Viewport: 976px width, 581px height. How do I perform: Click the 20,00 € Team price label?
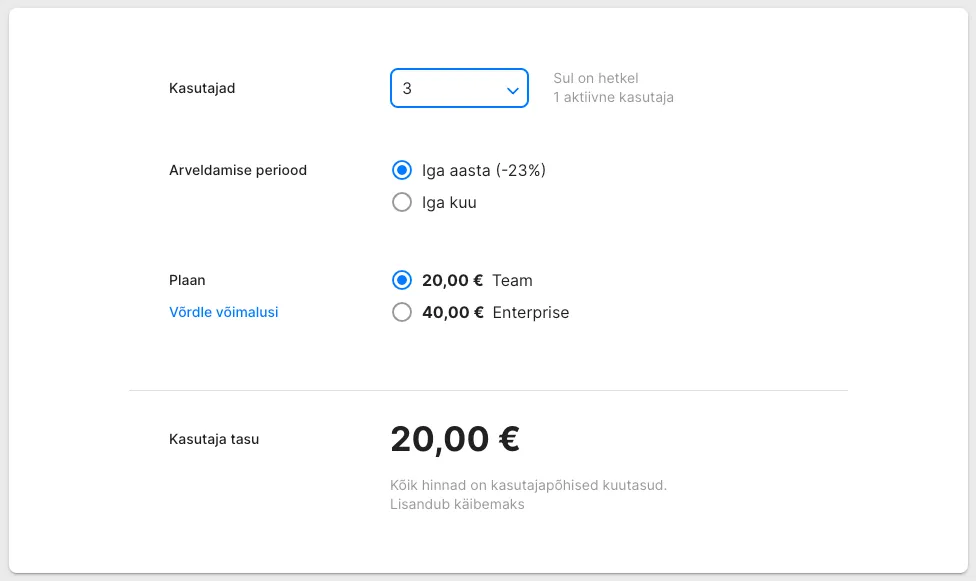point(452,280)
